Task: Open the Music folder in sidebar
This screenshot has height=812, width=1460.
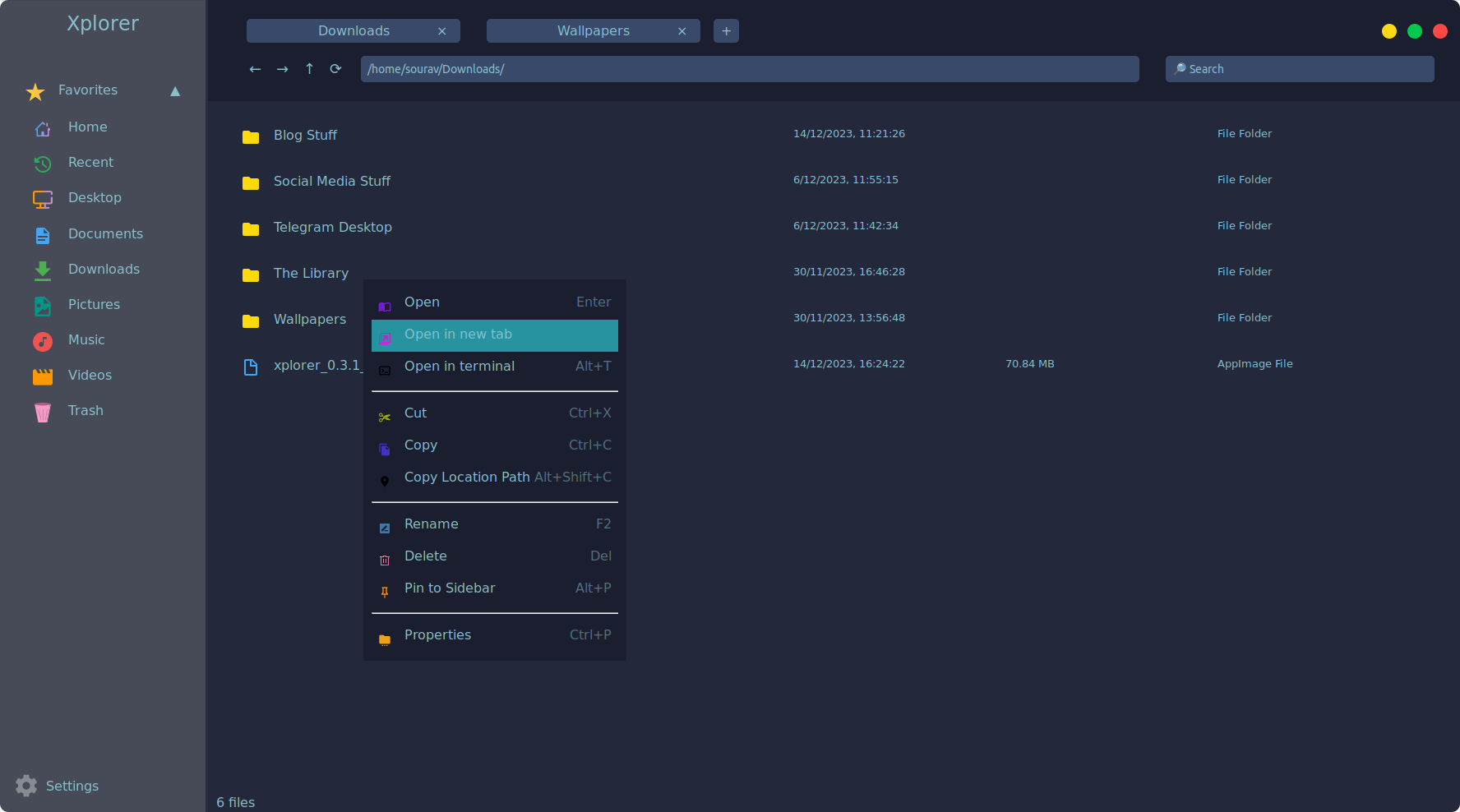Action: 85,339
